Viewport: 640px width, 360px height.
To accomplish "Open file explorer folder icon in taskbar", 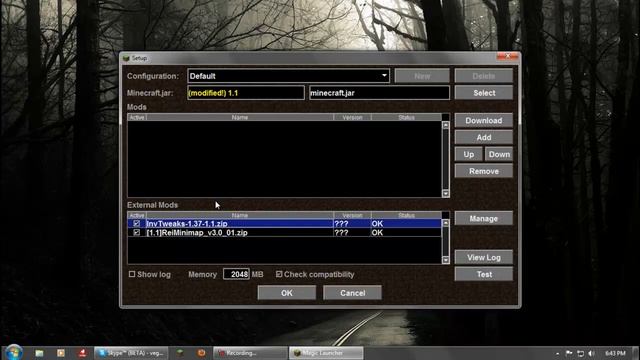I will point(39,353).
